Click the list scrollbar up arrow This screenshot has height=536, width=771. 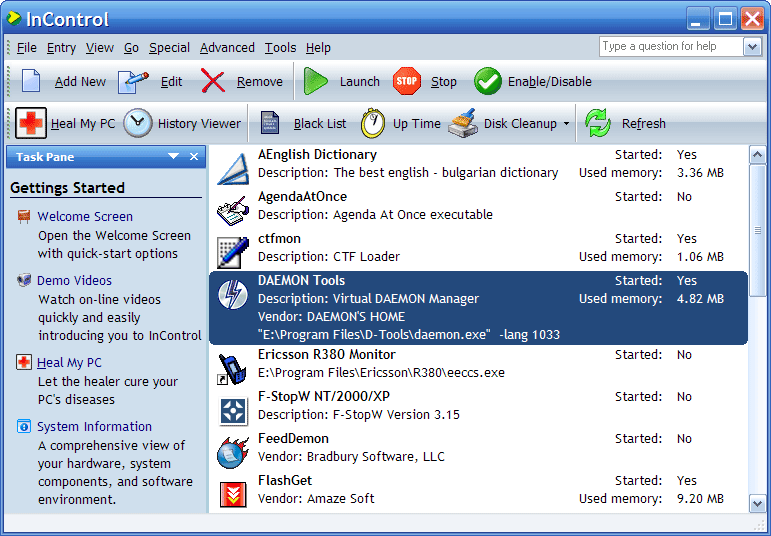pos(757,155)
